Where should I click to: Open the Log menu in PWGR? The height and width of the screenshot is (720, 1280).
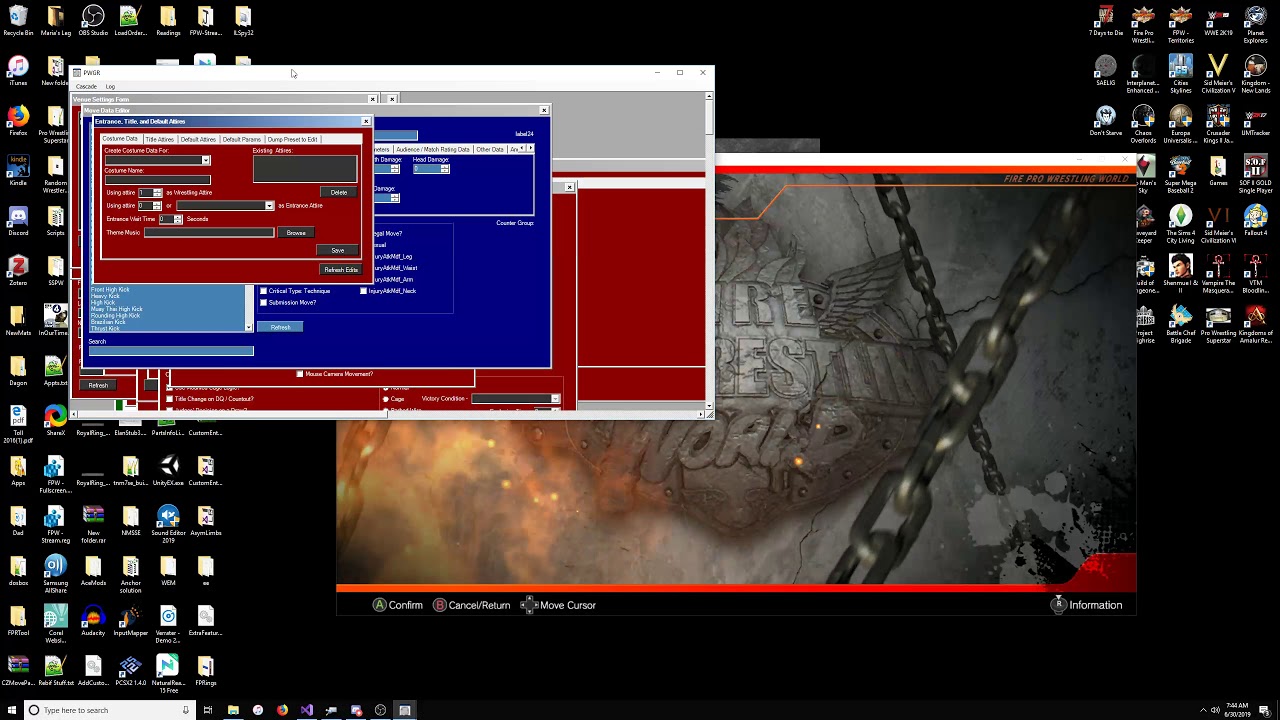(x=110, y=86)
